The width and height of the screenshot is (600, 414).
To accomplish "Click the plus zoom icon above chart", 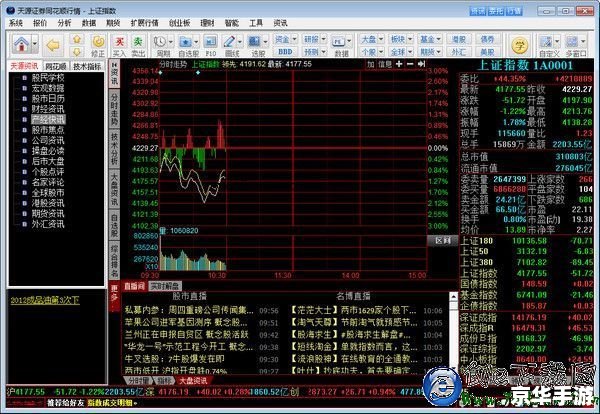I will (399, 64).
